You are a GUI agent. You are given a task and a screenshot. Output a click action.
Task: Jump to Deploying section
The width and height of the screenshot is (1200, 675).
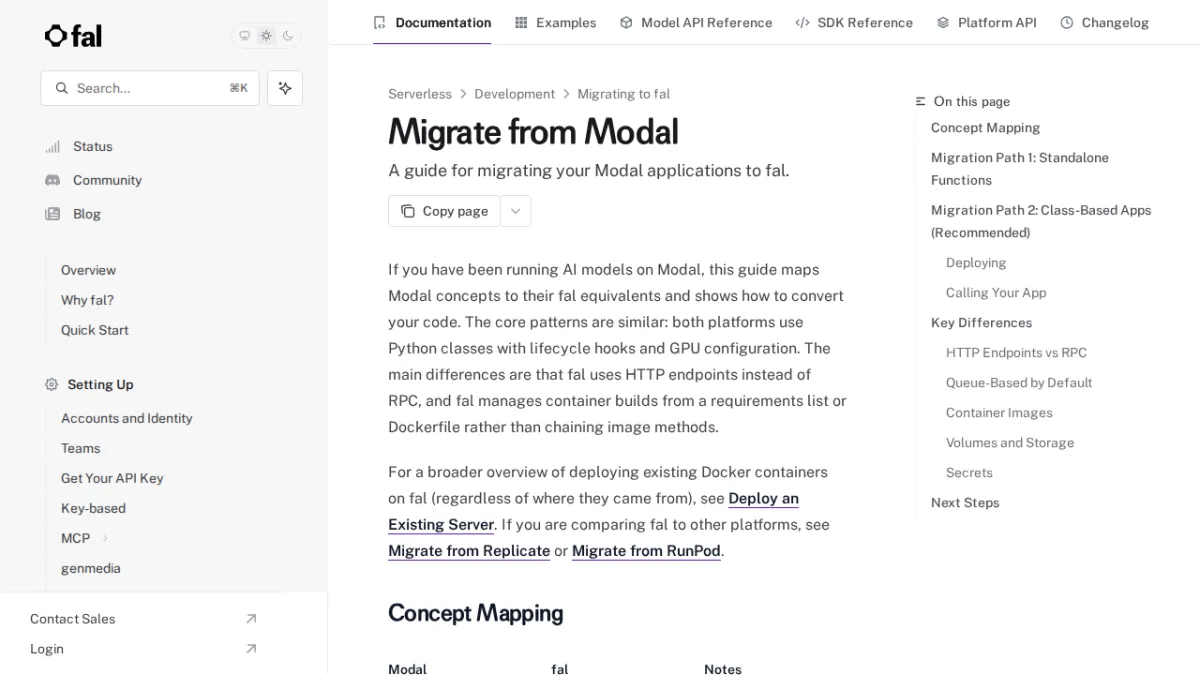pos(976,263)
